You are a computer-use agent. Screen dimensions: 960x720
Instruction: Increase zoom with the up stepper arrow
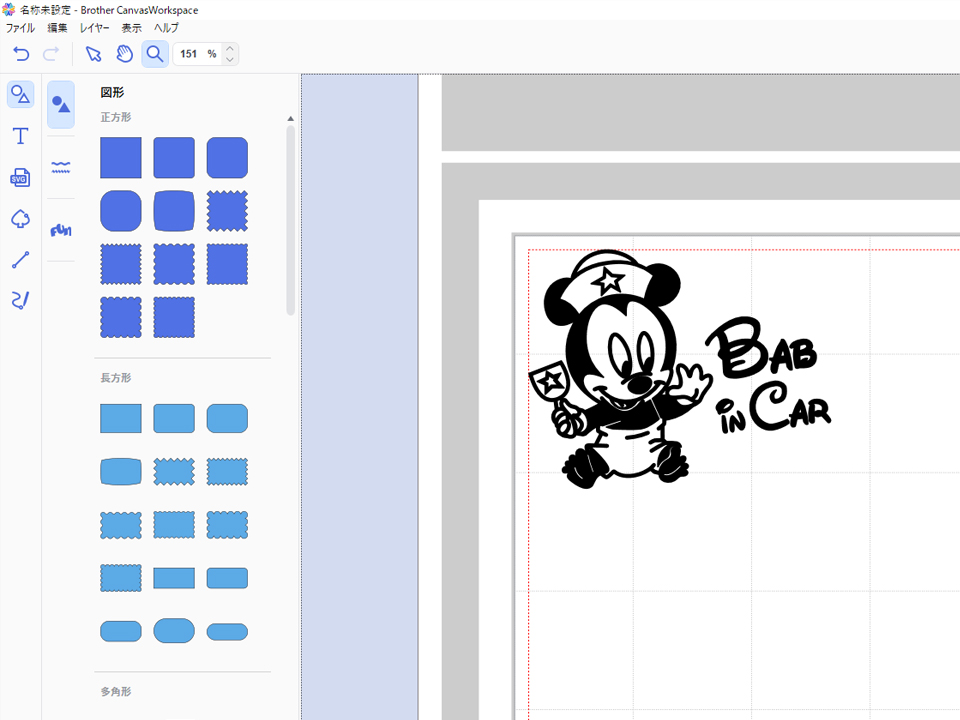(x=230, y=48)
